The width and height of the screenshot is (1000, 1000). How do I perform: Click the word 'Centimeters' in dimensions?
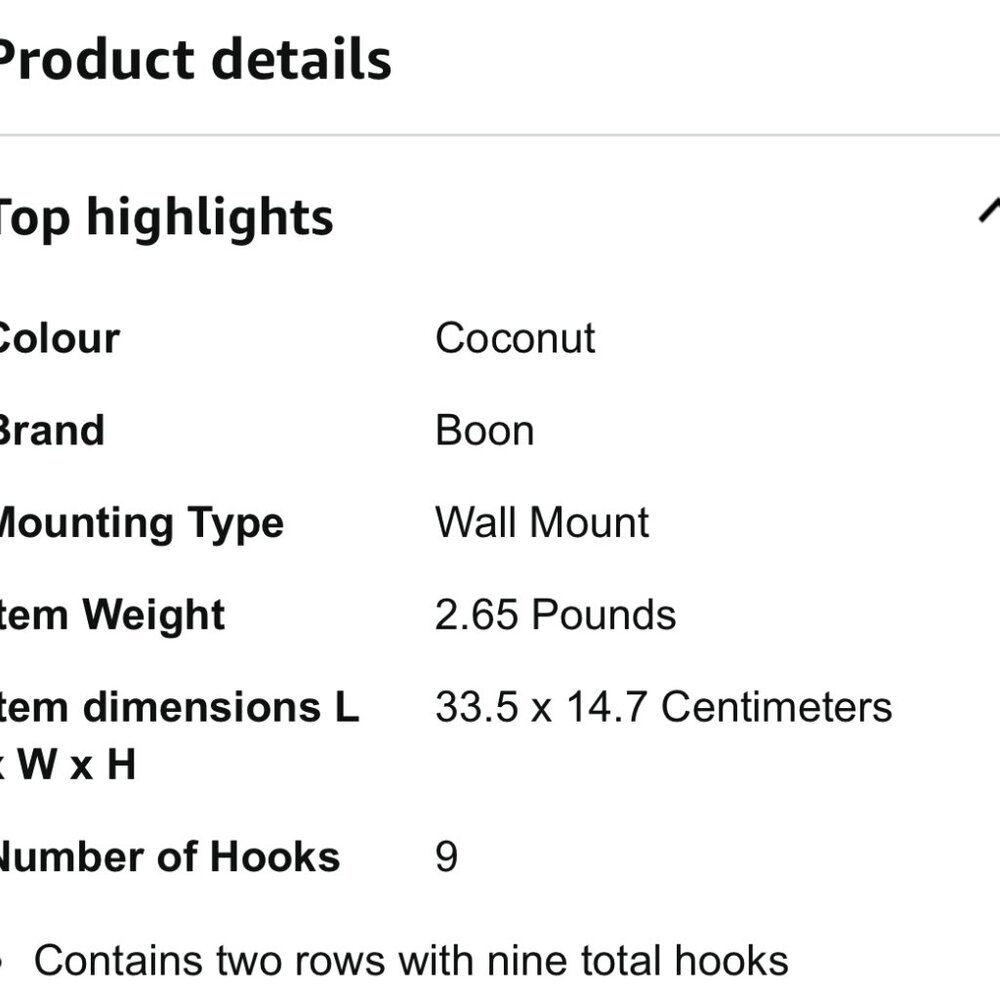coord(776,707)
